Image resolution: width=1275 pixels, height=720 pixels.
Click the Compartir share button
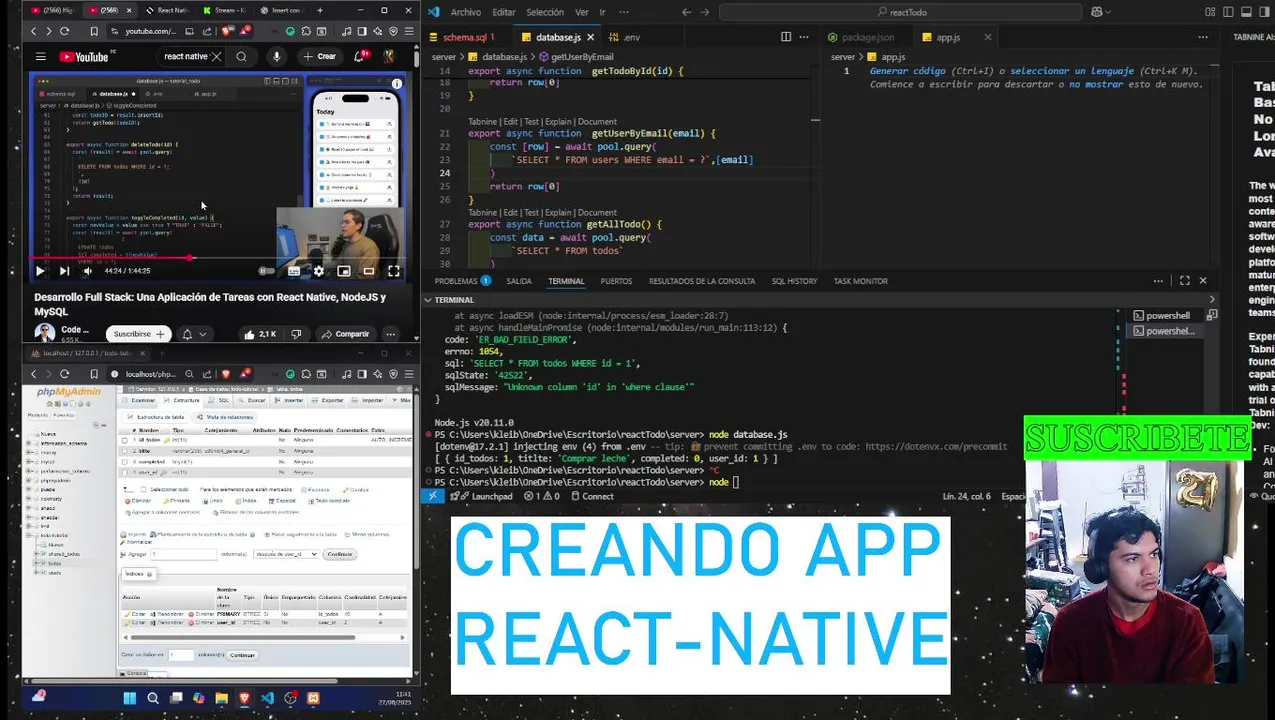[x=345, y=334]
